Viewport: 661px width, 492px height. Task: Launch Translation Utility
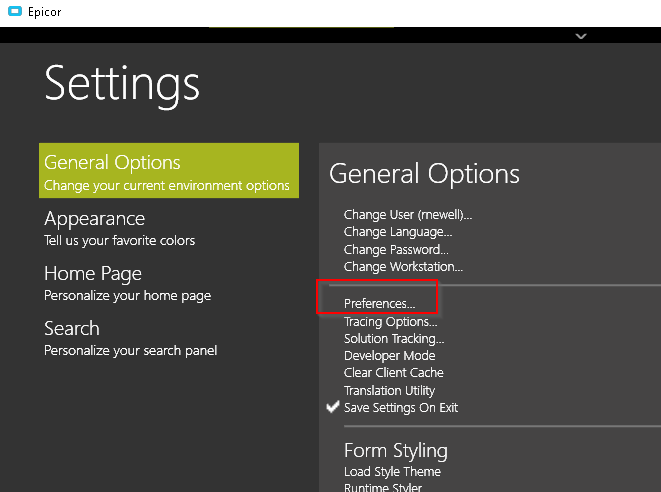tap(389, 390)
